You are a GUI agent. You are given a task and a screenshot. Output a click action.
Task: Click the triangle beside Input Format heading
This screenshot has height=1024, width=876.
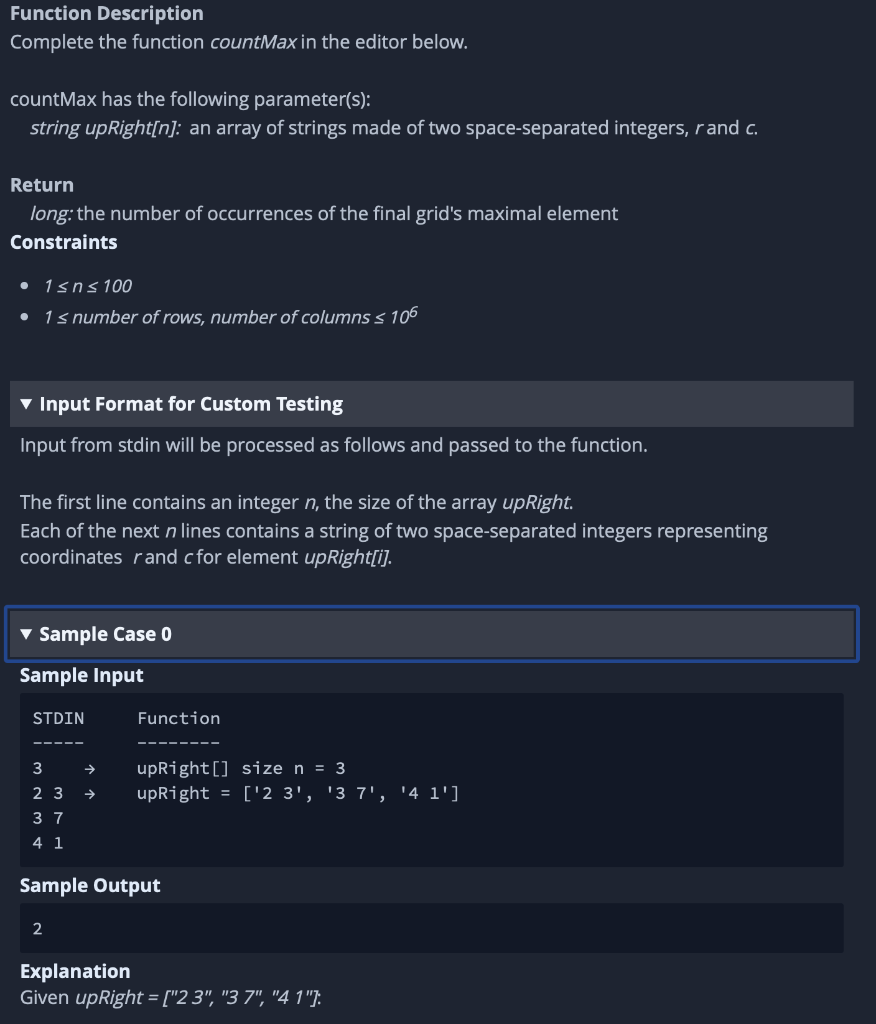click(x=26, y=404)
